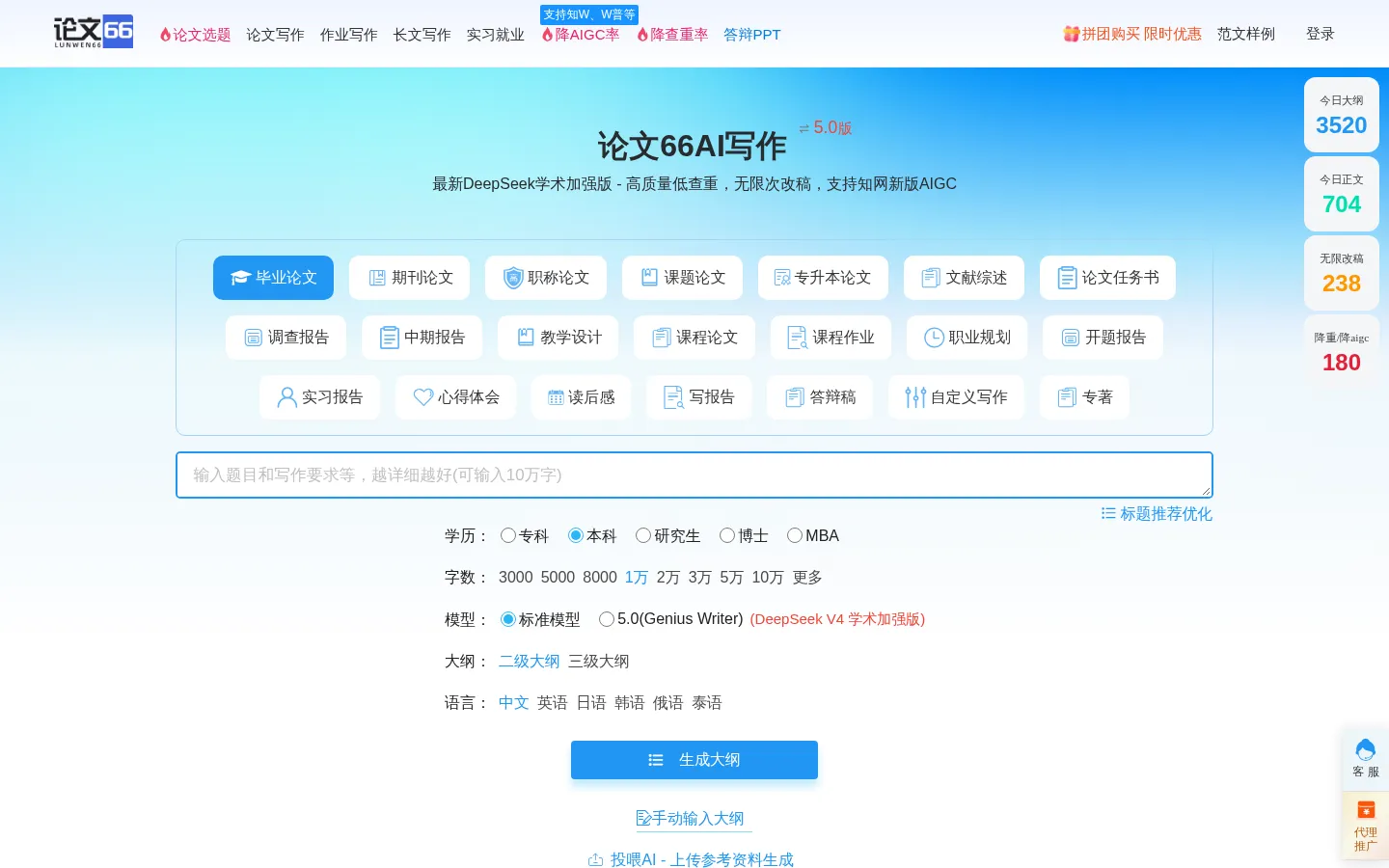Choose the 二级大纲 outline level
This screenshot has width=1389, height=868.
click(x=530, y=662)
